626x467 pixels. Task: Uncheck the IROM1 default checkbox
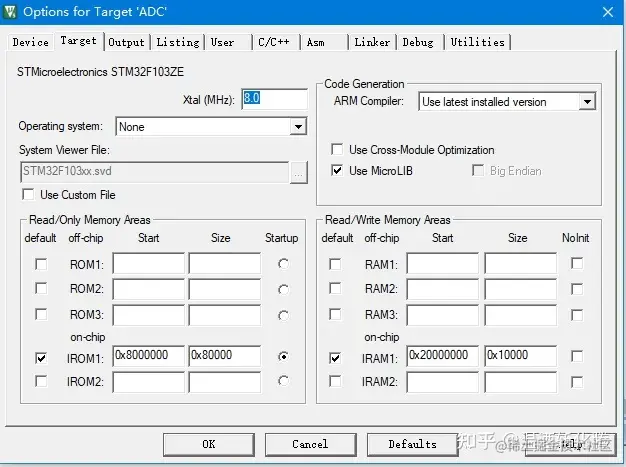41,358
